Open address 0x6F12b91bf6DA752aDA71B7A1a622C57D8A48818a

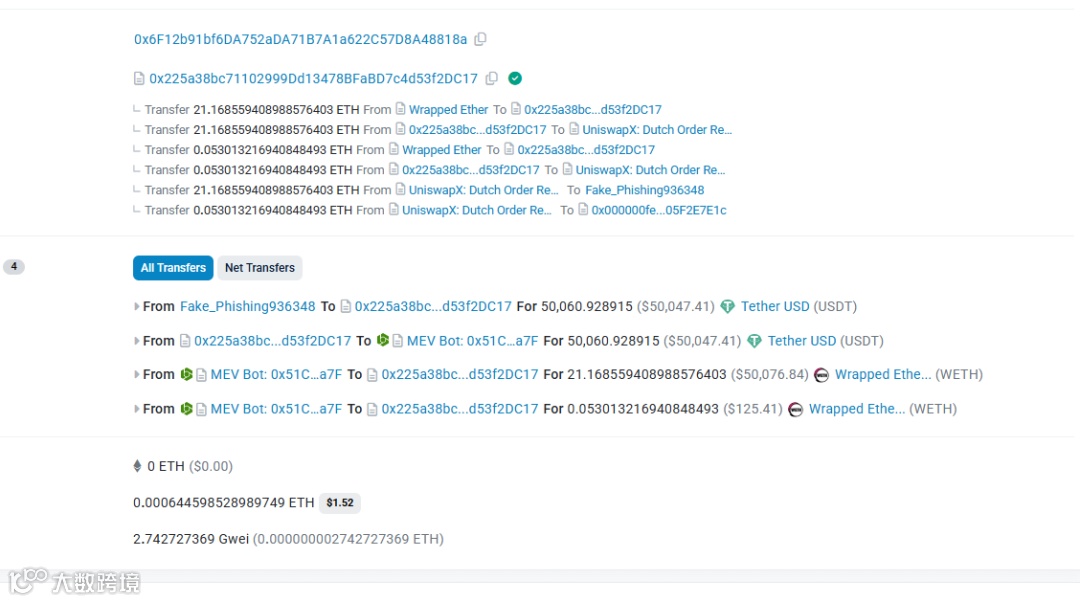[x=300, y=39]
